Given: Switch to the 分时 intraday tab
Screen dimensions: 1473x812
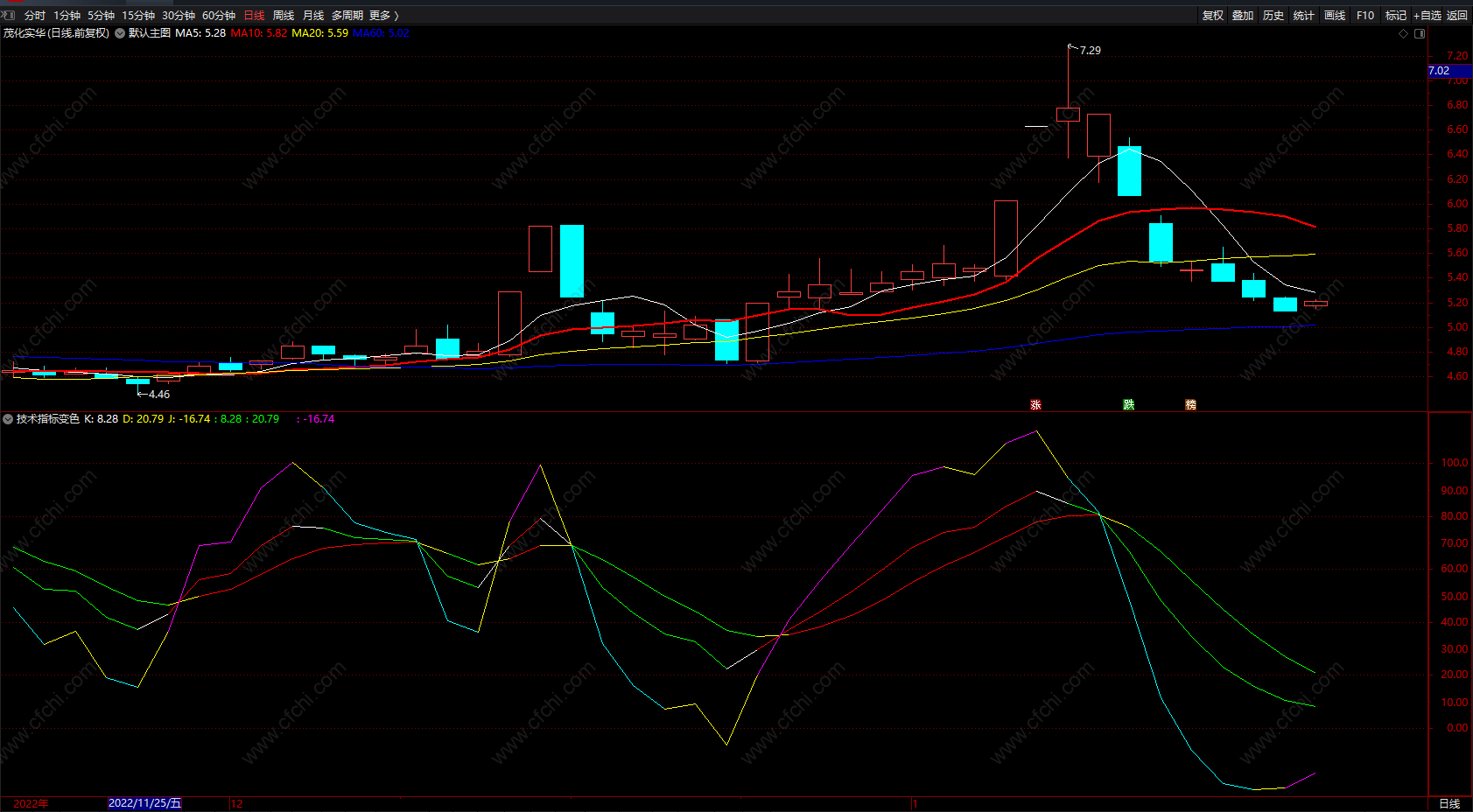Looking at the screenshot, I should [35, 15].
